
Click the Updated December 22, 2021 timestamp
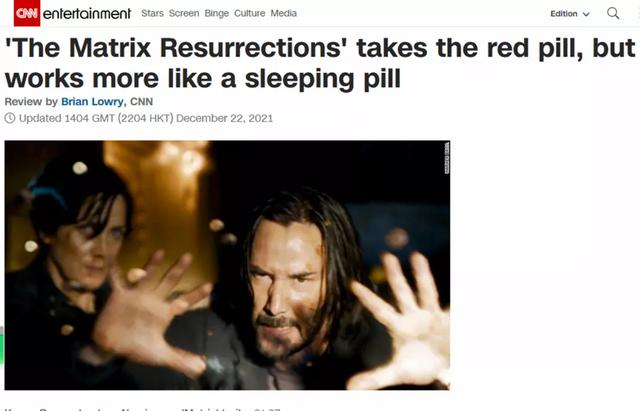tap(146, 118)
